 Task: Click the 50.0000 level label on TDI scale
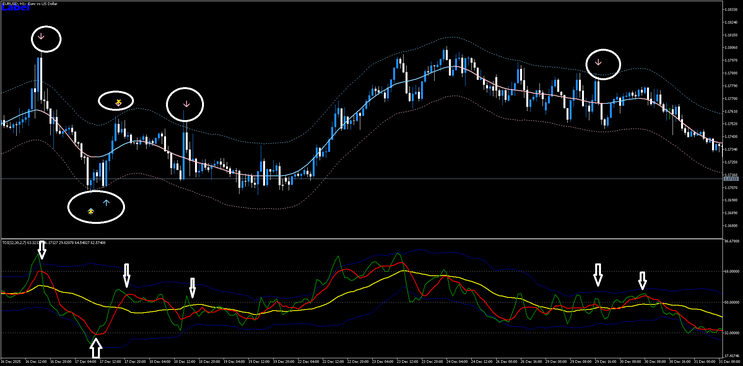click(732, 302)
